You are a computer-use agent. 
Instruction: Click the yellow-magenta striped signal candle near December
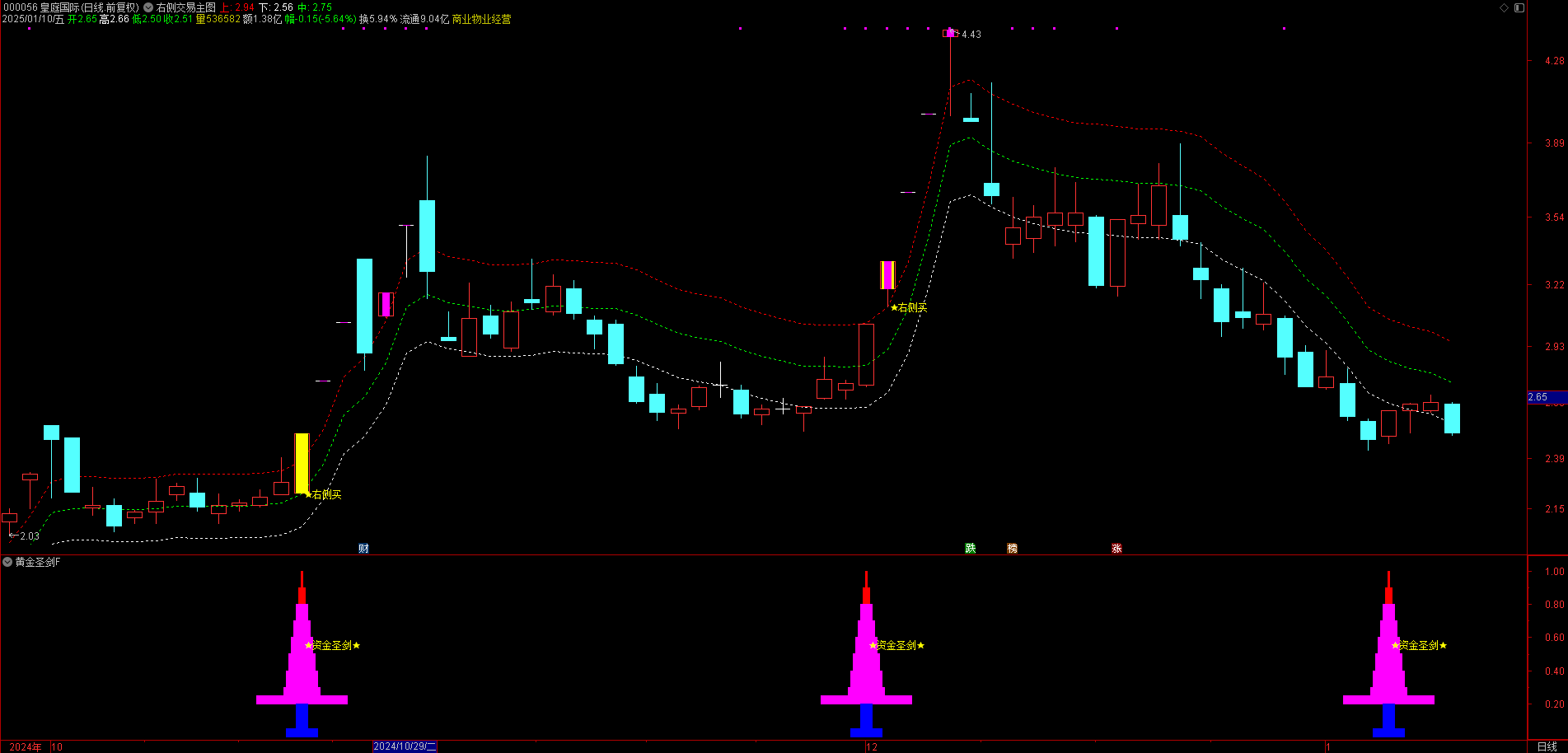click(x=887, y=275)
